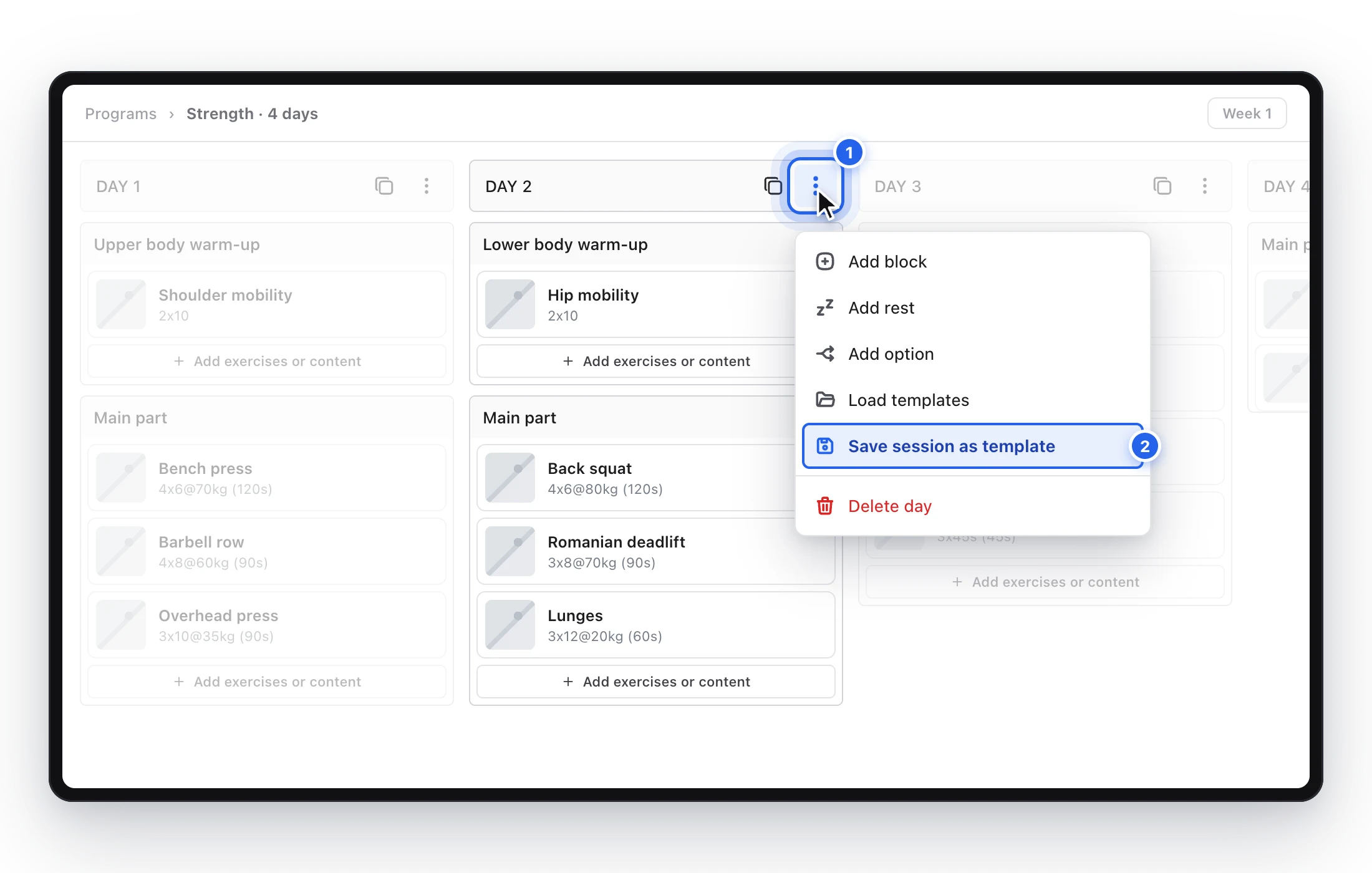Go to Programs breadcrumb link
This screenshot has width=1372, height=873.
[121, 113]
